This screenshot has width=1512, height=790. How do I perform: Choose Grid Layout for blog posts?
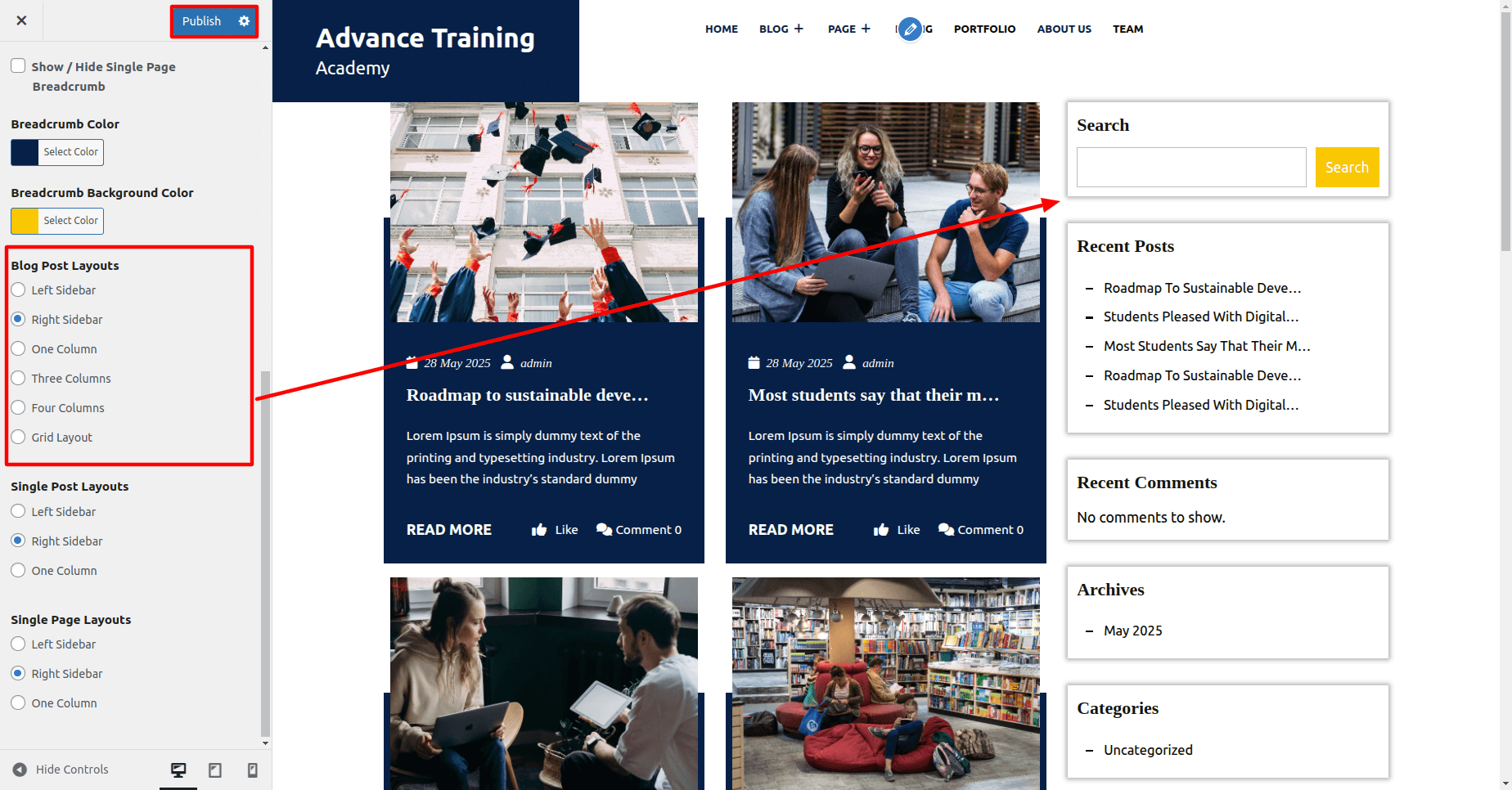[18, 437]
